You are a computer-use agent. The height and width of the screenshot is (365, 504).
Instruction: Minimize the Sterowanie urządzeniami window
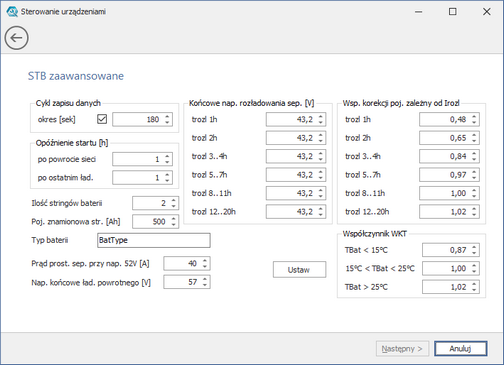click(x=419, y=12)
